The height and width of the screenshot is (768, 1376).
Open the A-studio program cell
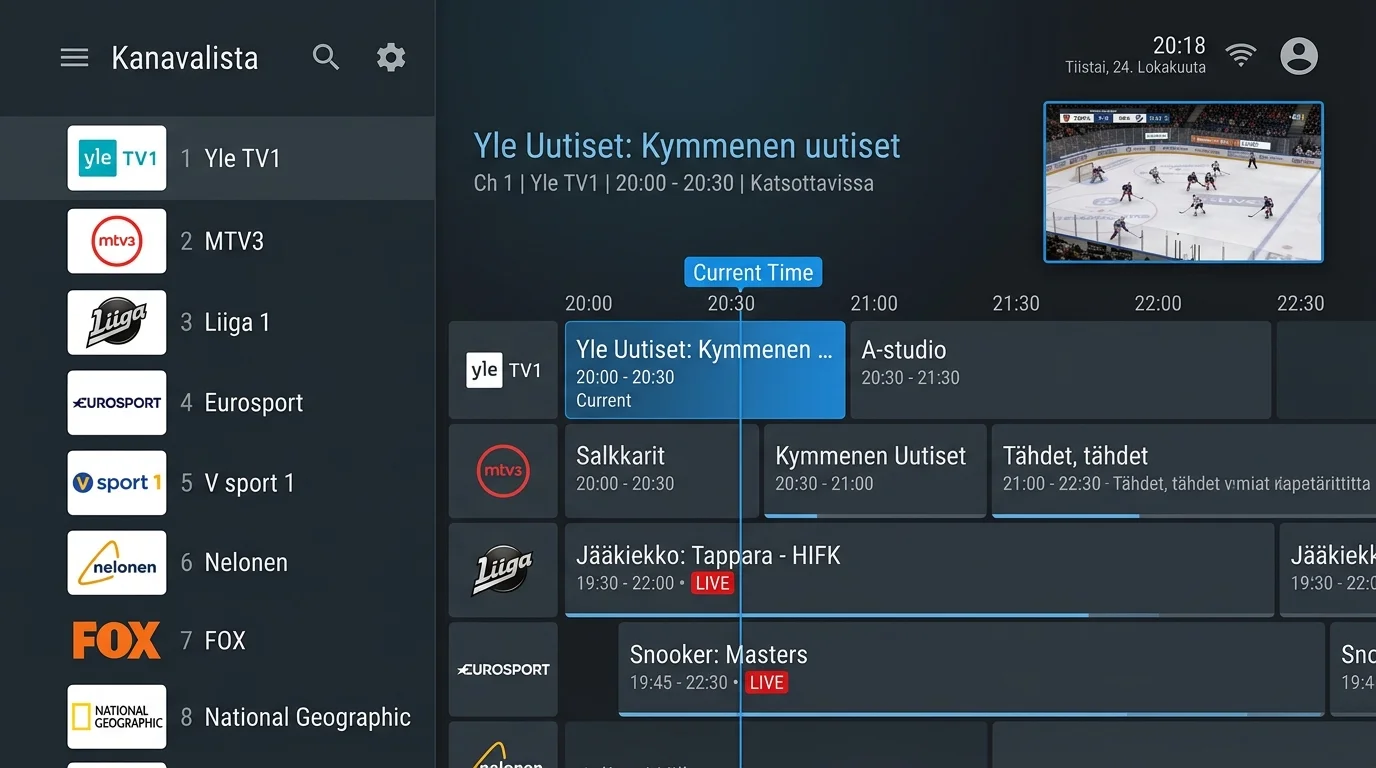pyautogui.click(x=1061, y=370)
